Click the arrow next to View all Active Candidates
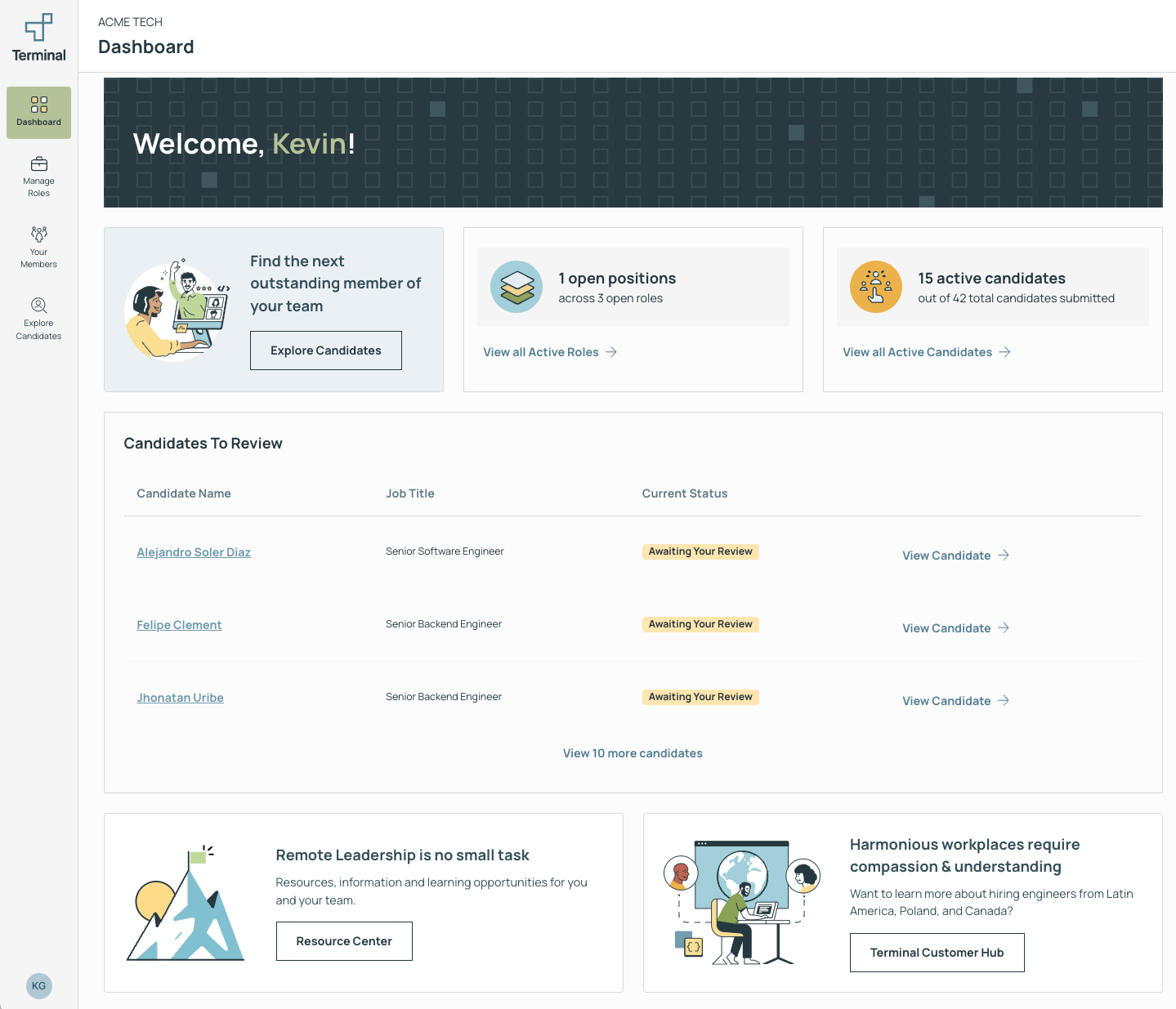This screenshot has height=1009, width=1176. pyautogui.click(x=1004, y=351)
